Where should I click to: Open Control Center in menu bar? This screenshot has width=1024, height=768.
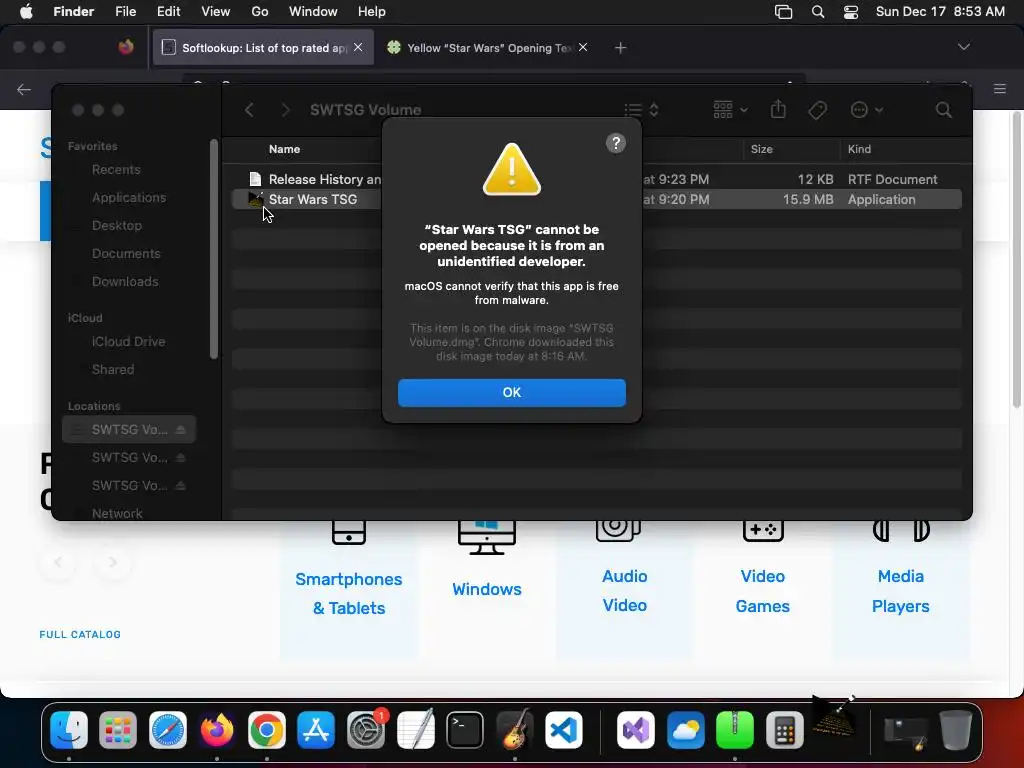850,11
